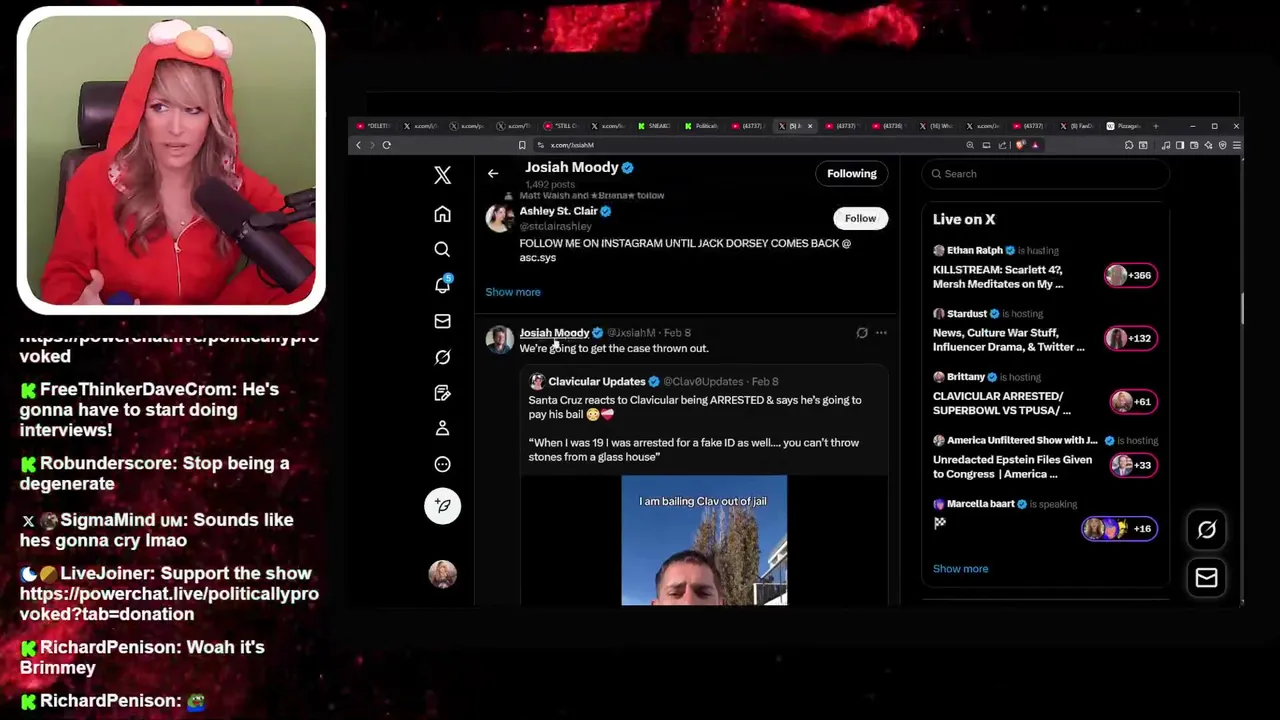Click +16 listeners badge on Marcella space
The image size is (1280, 720).
pyautogui.click(x=1119, y=528)
